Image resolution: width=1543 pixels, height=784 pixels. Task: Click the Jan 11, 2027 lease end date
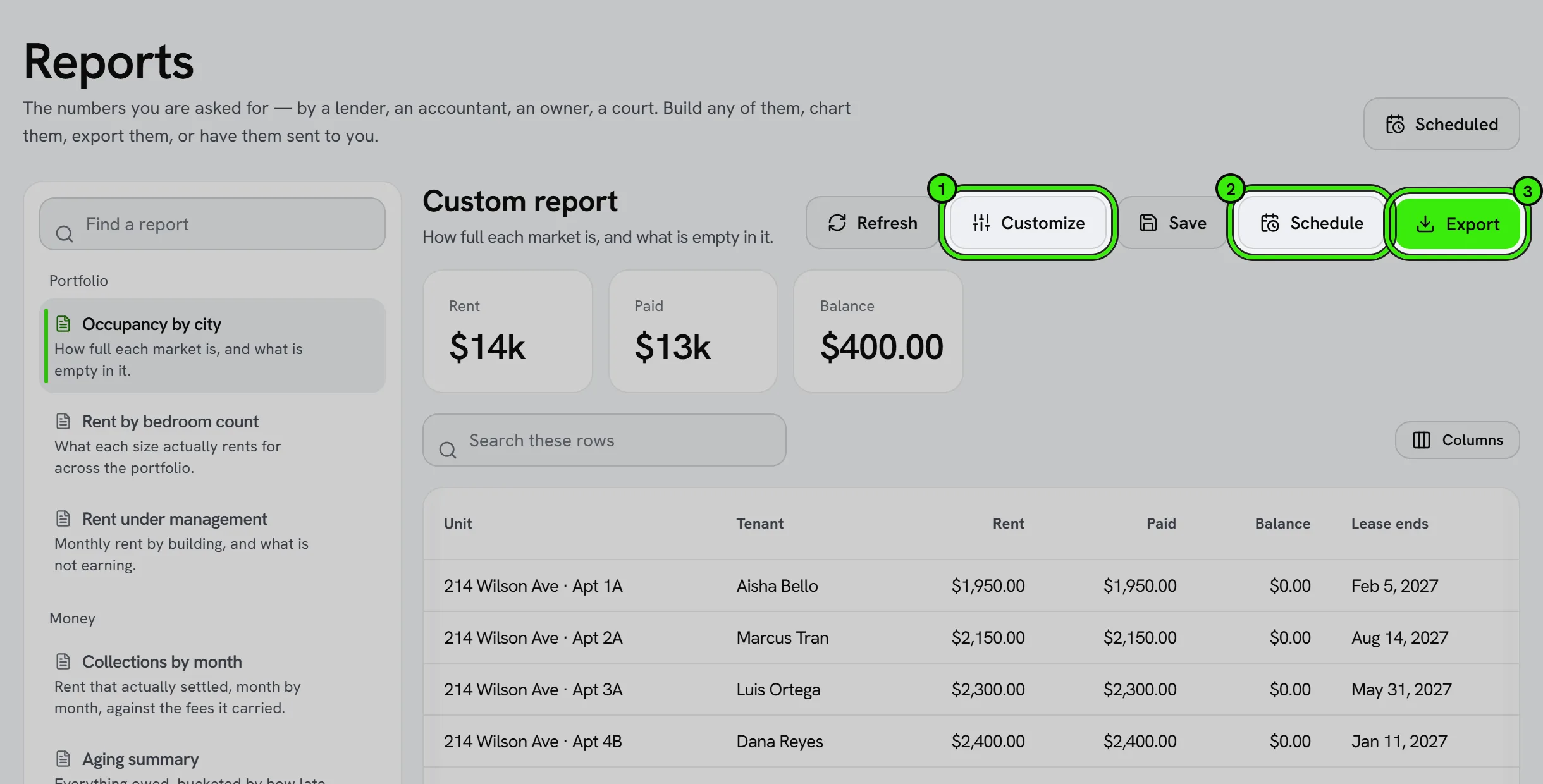coord(1399,742)
